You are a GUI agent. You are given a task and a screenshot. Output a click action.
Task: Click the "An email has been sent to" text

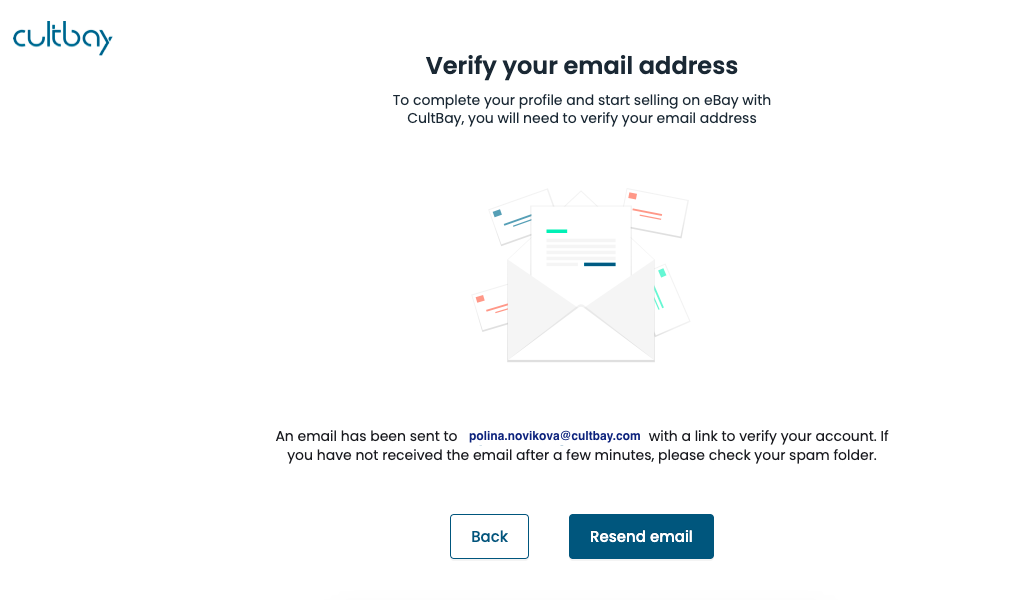point(366,436)
